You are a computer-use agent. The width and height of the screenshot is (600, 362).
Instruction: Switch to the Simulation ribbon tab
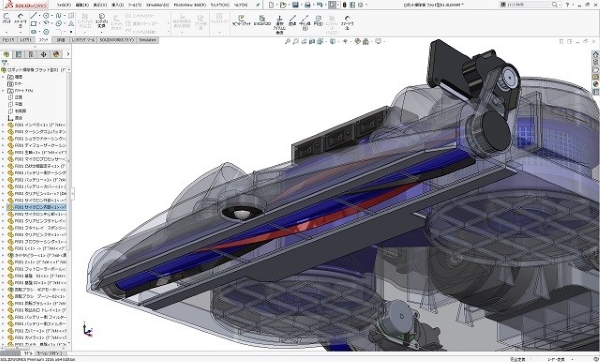tap(148, 40)
